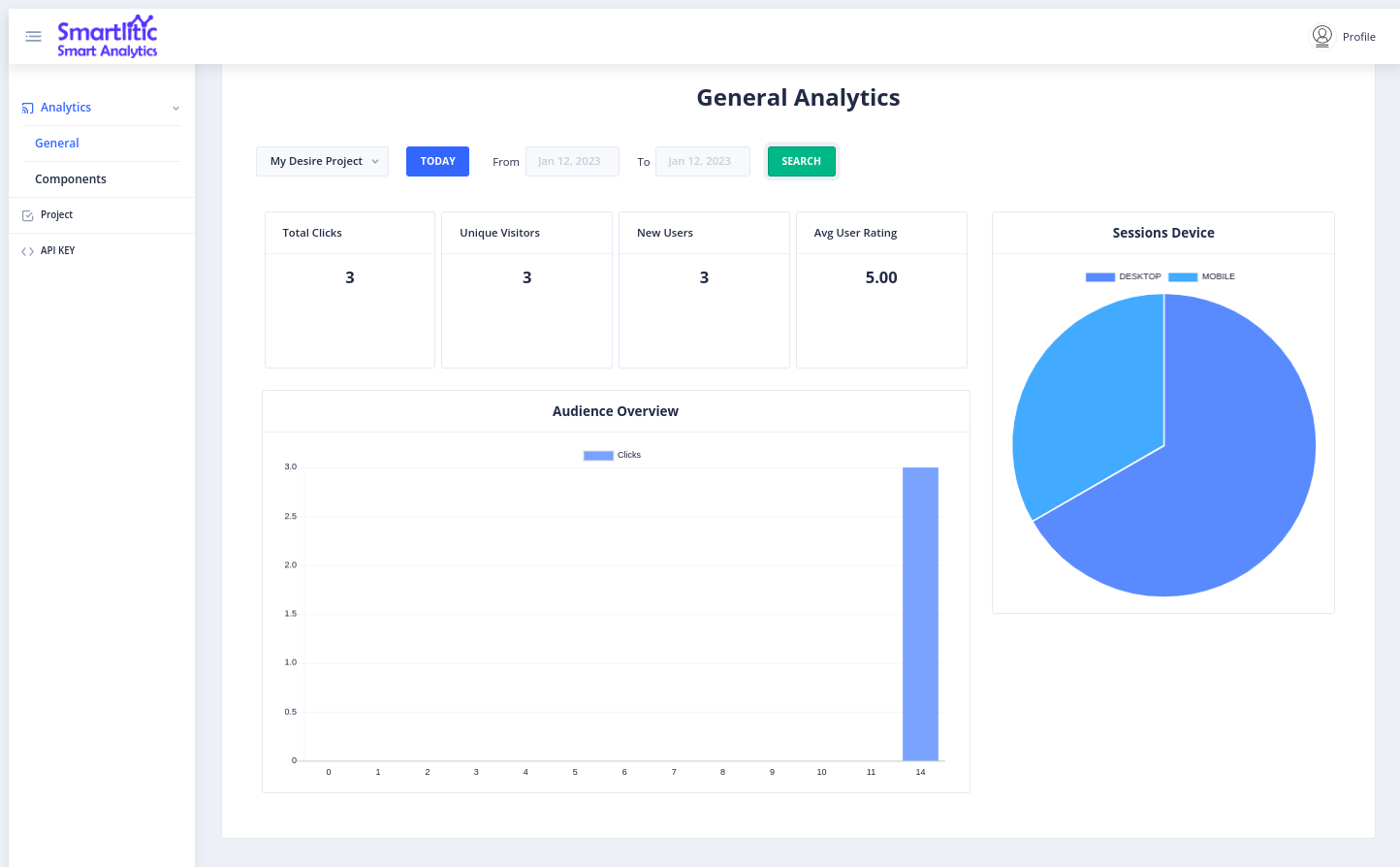
Task: Toggle the Clicks legend swatch
Action: click(x=598, y=456)
